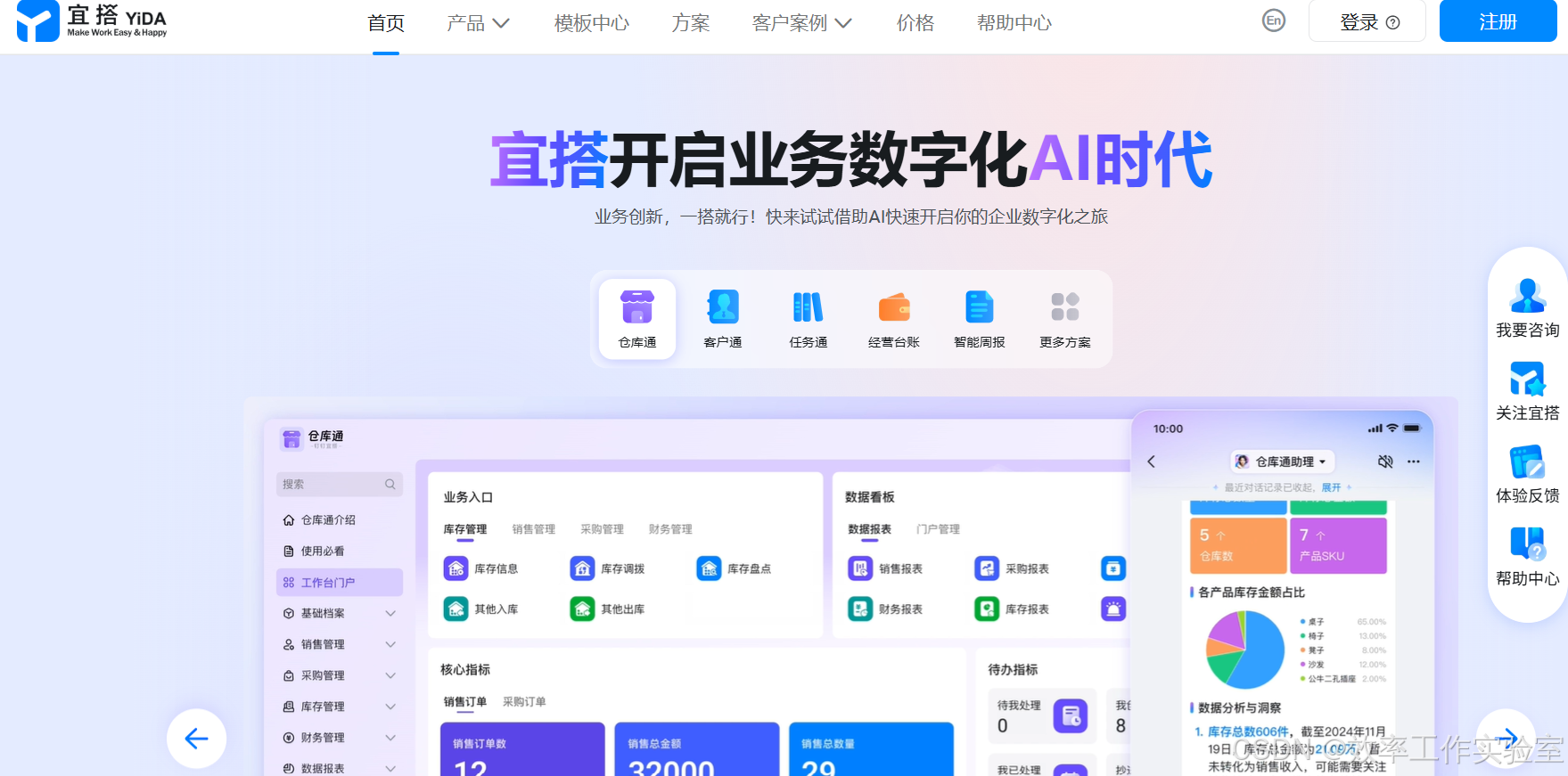Expand 采购管理 in sidebar
The height and width of the screenshot is (776, 1568).
coord(390,675)
